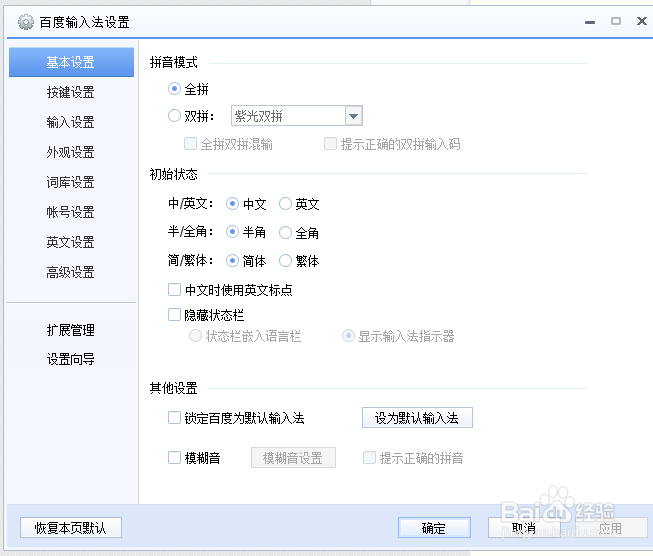The height and width of the screenshot is (556, 653).
Task: Go to the 输入设置 tab
Action: [71, 122]
